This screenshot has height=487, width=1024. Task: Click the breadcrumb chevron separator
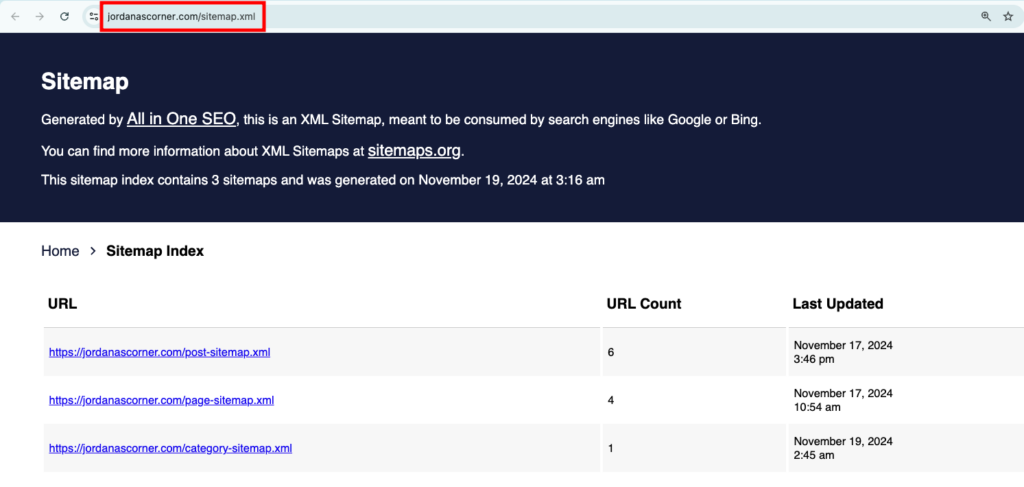92,251
